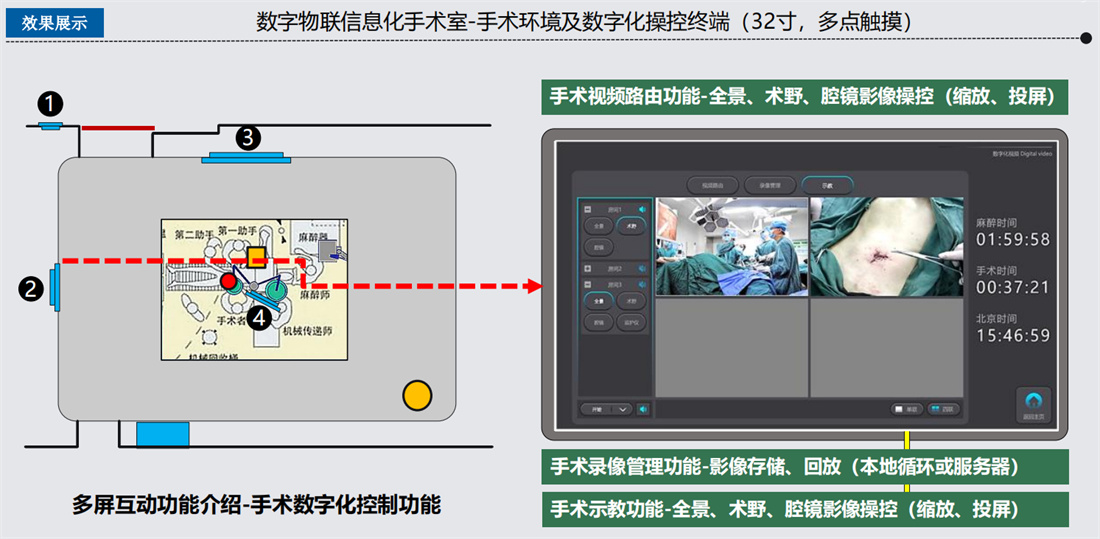Click the 监护仪 button under 房间3
The height and width of the screenshot is (539, 1100).
(630, 323)
